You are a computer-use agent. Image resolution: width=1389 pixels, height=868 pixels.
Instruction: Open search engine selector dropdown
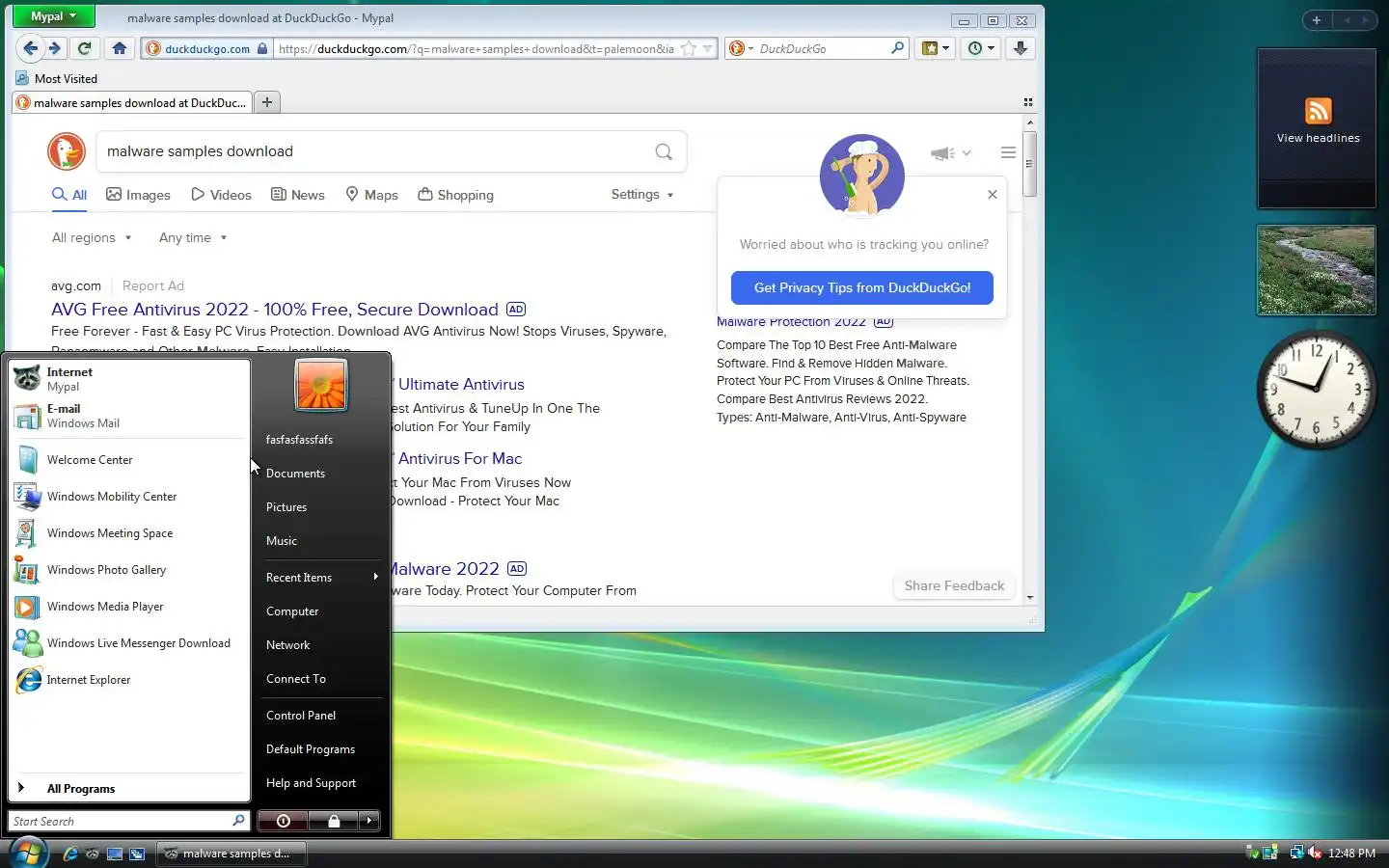[x=741, y=48]
